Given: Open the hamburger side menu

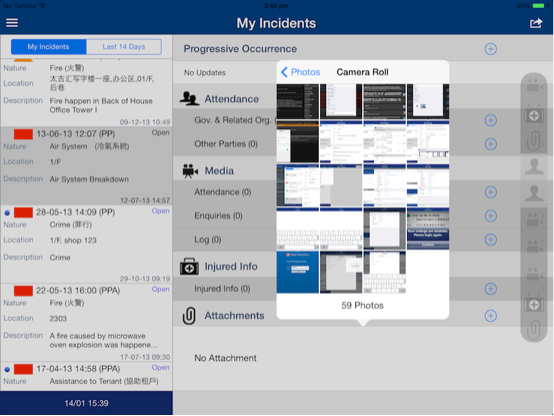Looking at the screenshot, I should [x=12, y=23].
